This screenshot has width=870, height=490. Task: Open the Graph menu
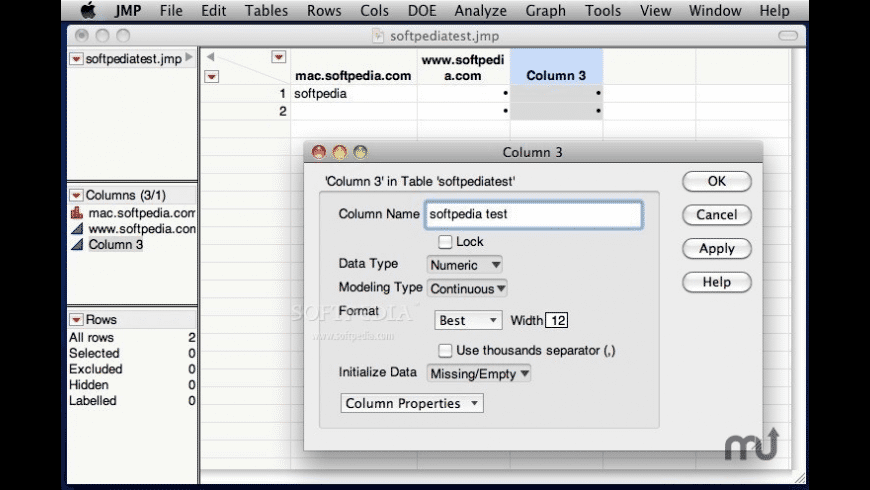pos(545,11)
